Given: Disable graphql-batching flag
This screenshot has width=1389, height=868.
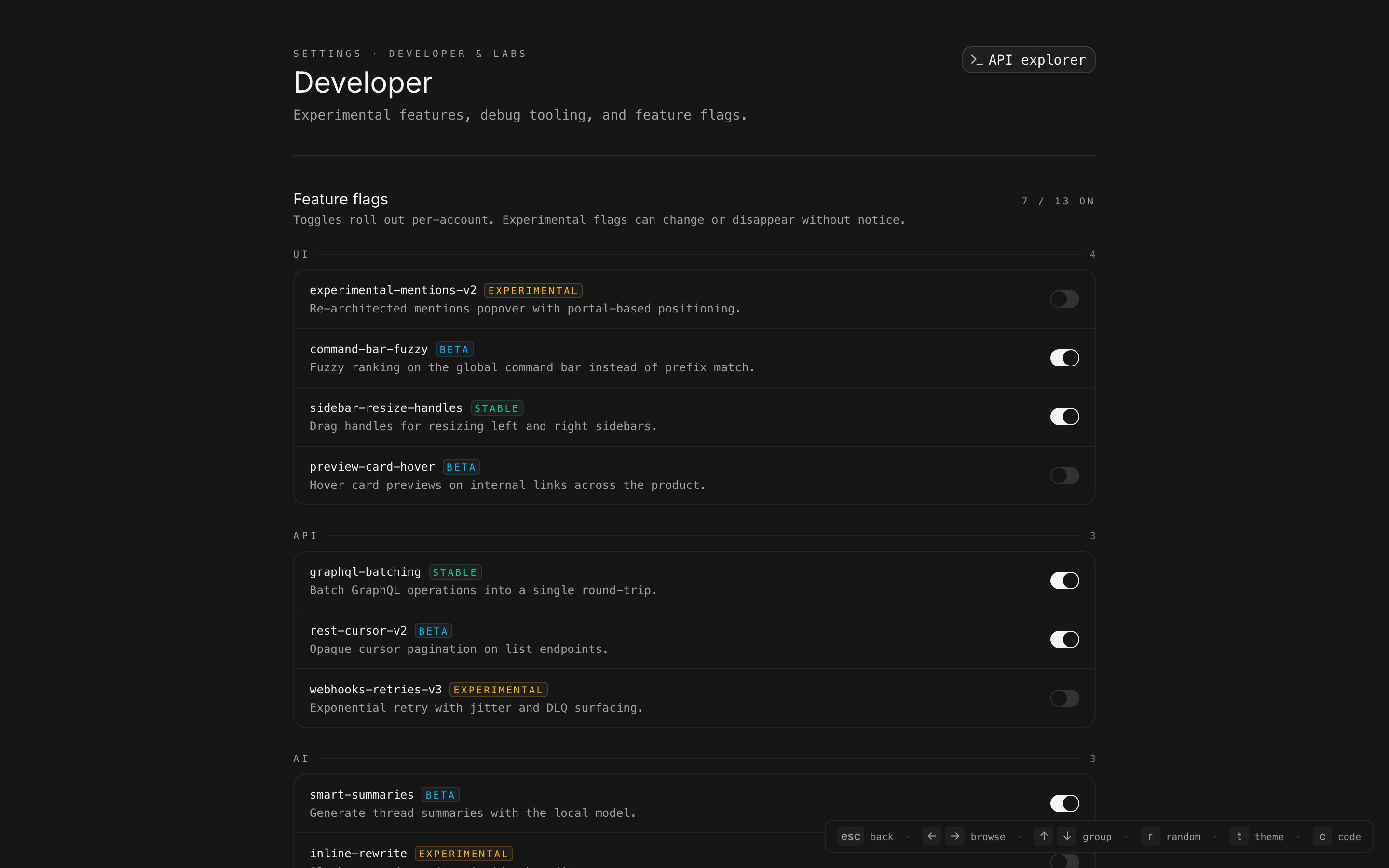Looking at the screenshot, I should [x=1064, y=581].
